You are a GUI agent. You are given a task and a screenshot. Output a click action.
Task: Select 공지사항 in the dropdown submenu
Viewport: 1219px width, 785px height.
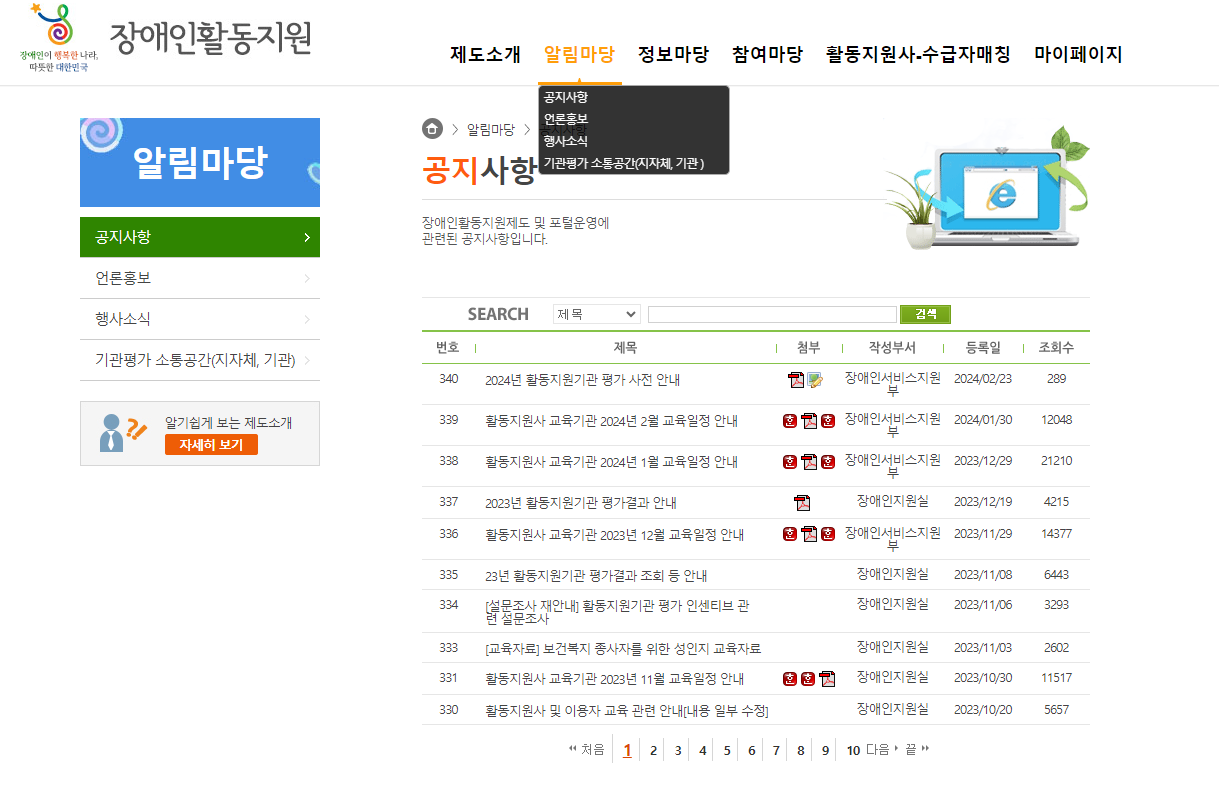(566, 98)
